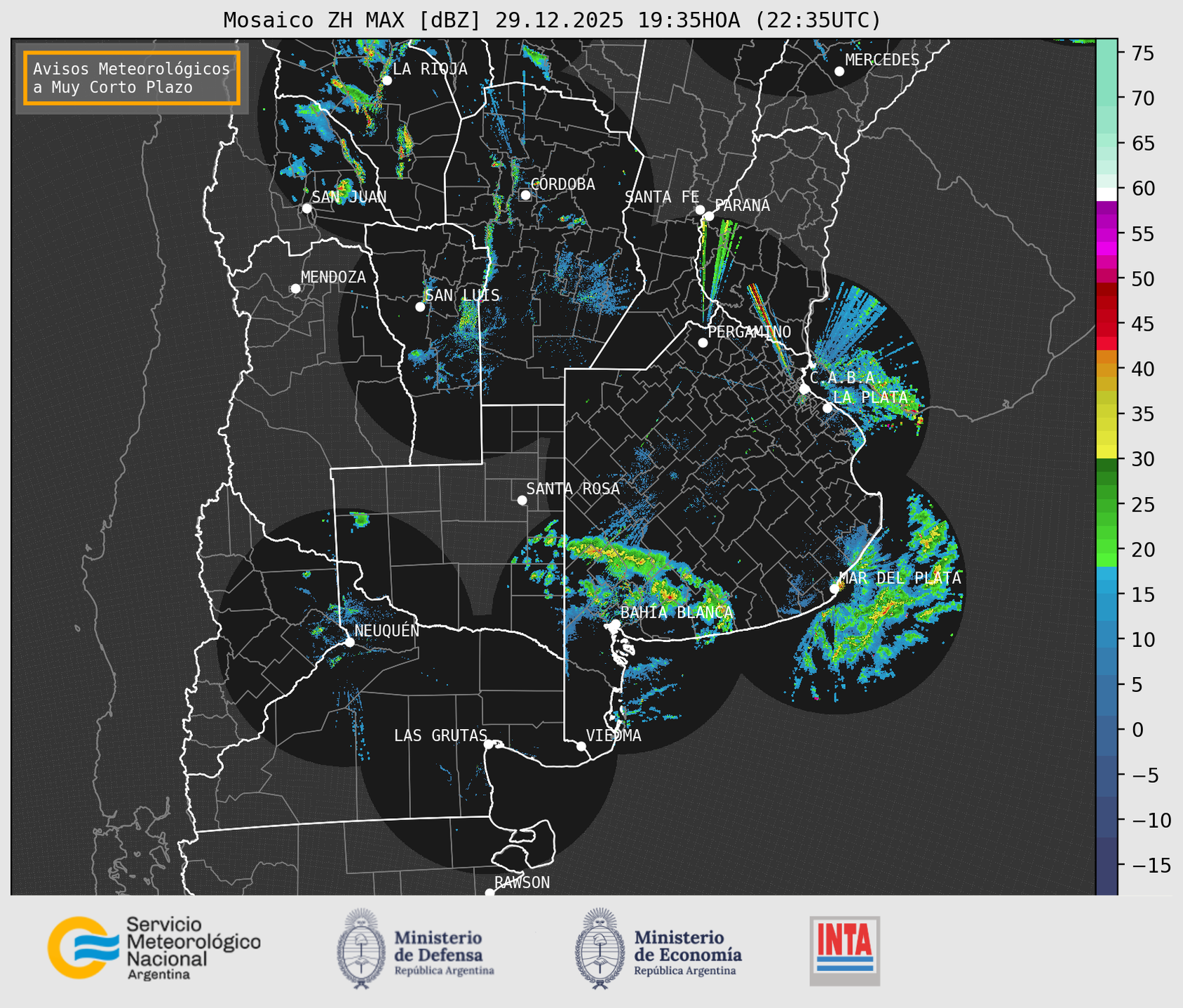Click the CORDOBA city label
Viewport: 1183px width, 1008px height.
[562, 184]
